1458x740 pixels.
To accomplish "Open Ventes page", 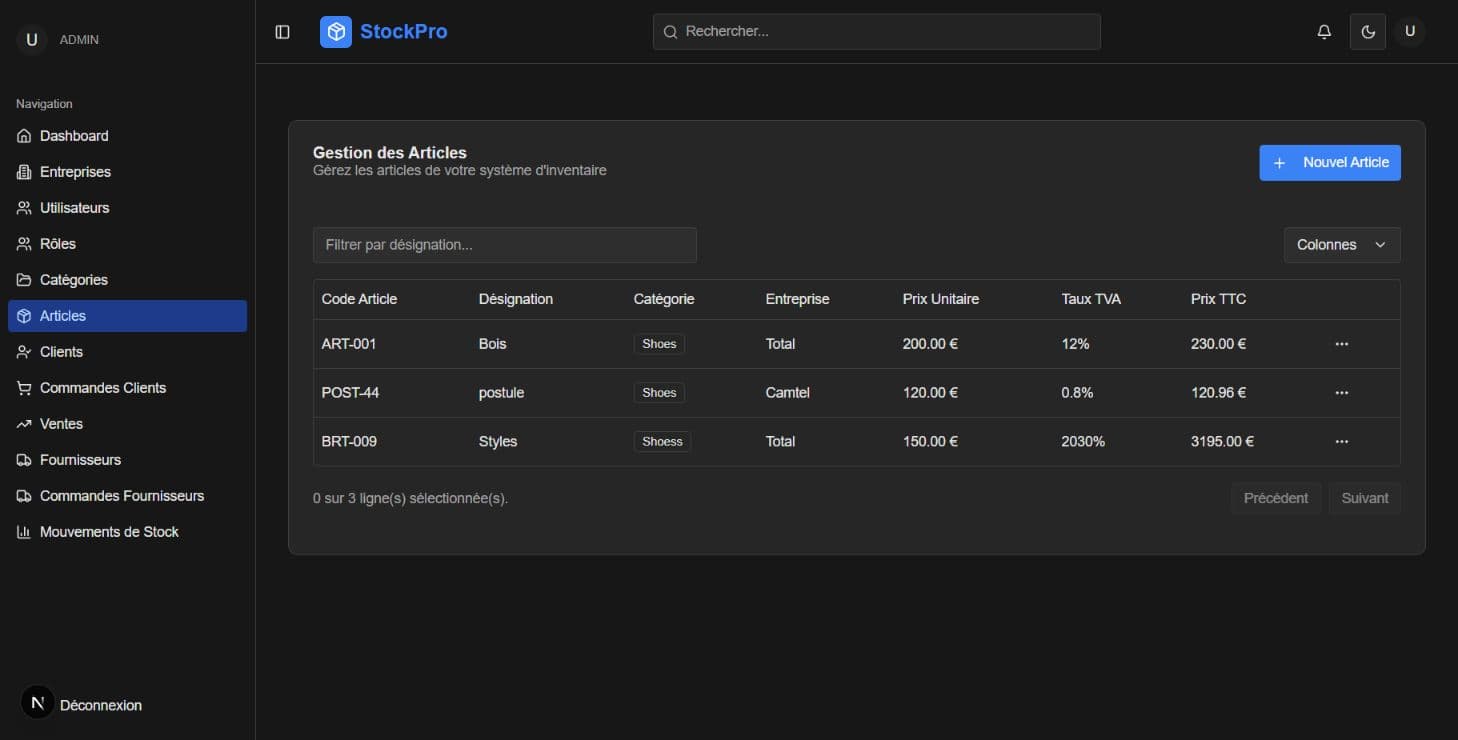I will (127, 424).
